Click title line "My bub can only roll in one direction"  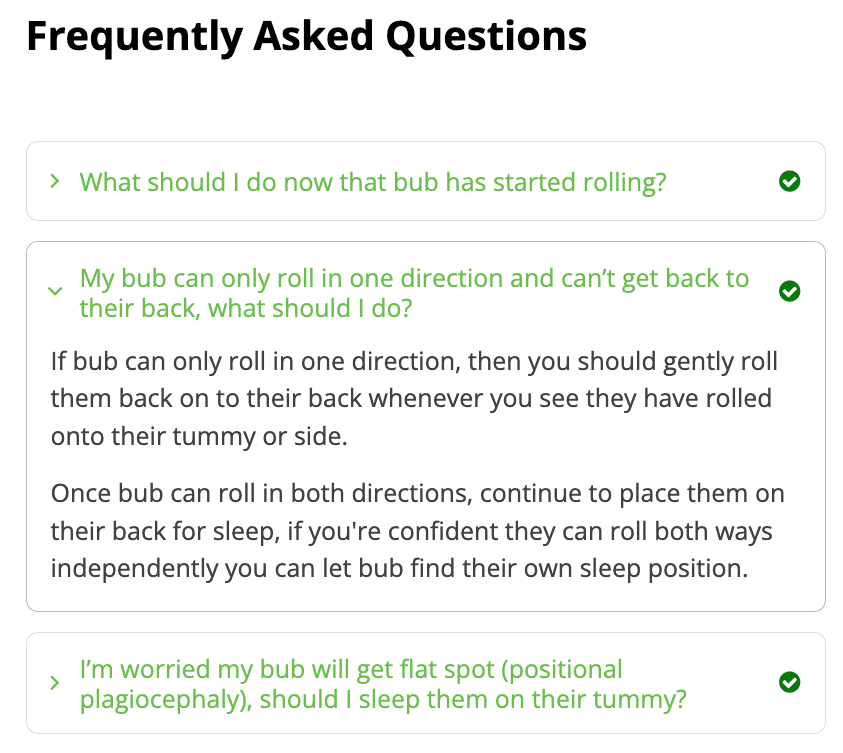414,278
